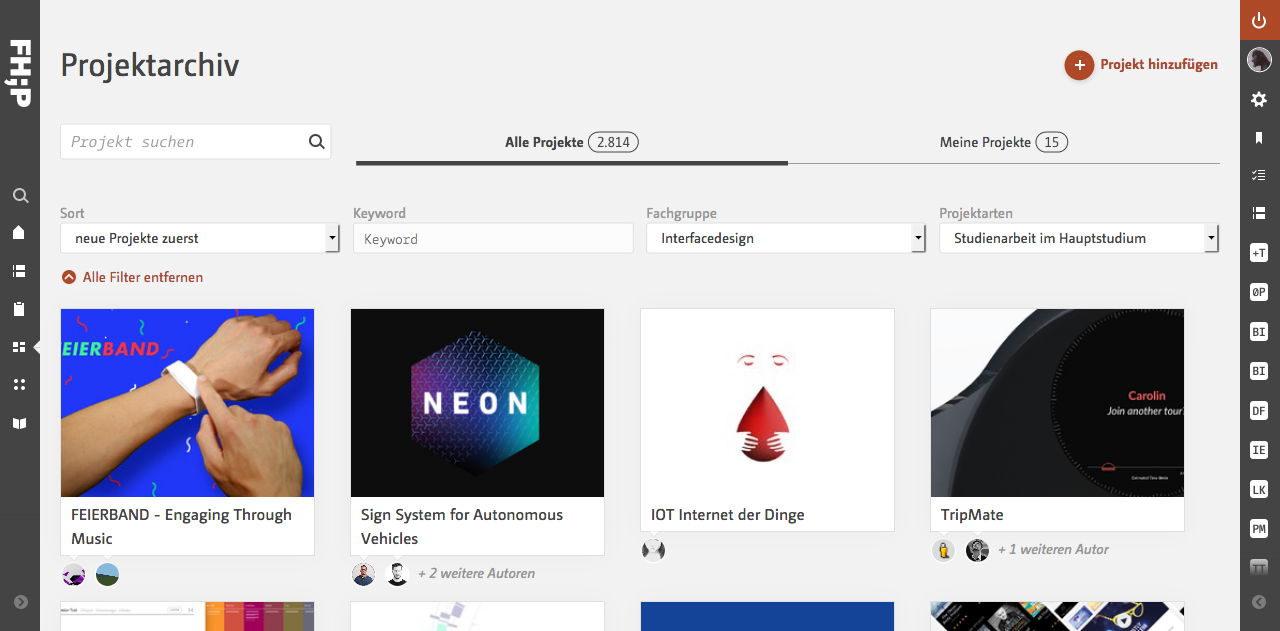Open user profile avatar in right sidebar

pyautogui.click(x=1260, y=60)
